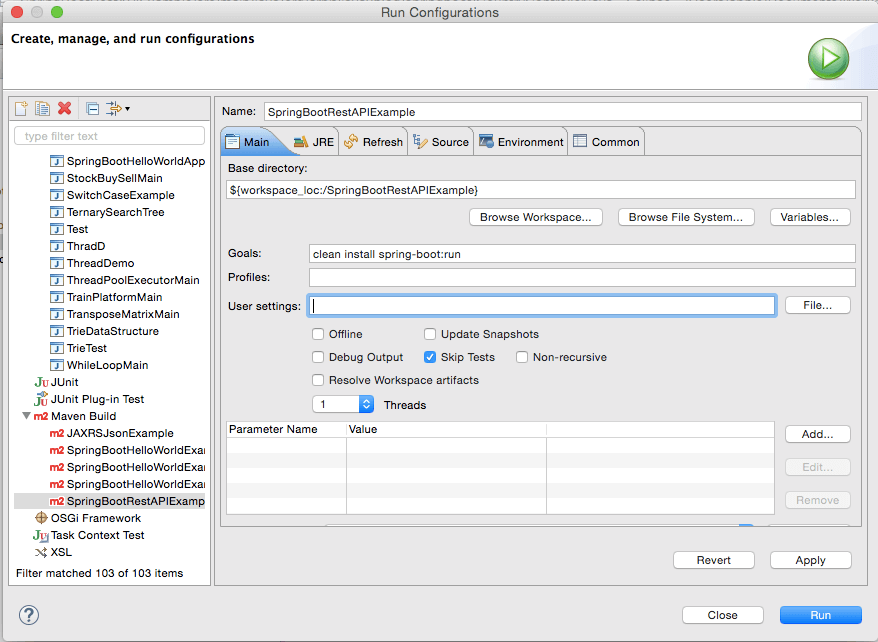Open the help question mark icon

(29, 615)
